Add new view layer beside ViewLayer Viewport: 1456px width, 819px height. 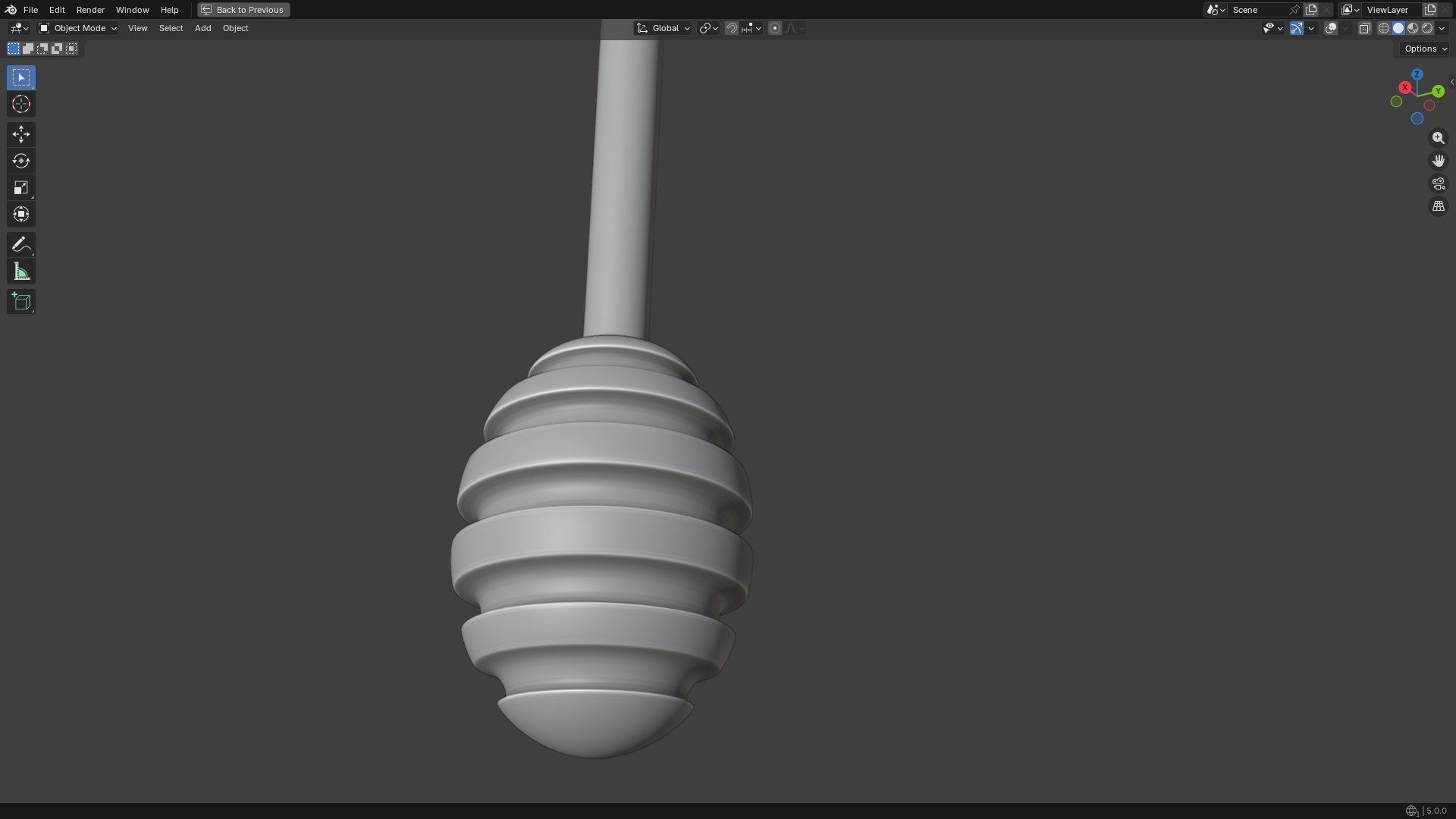point(1430,10)
